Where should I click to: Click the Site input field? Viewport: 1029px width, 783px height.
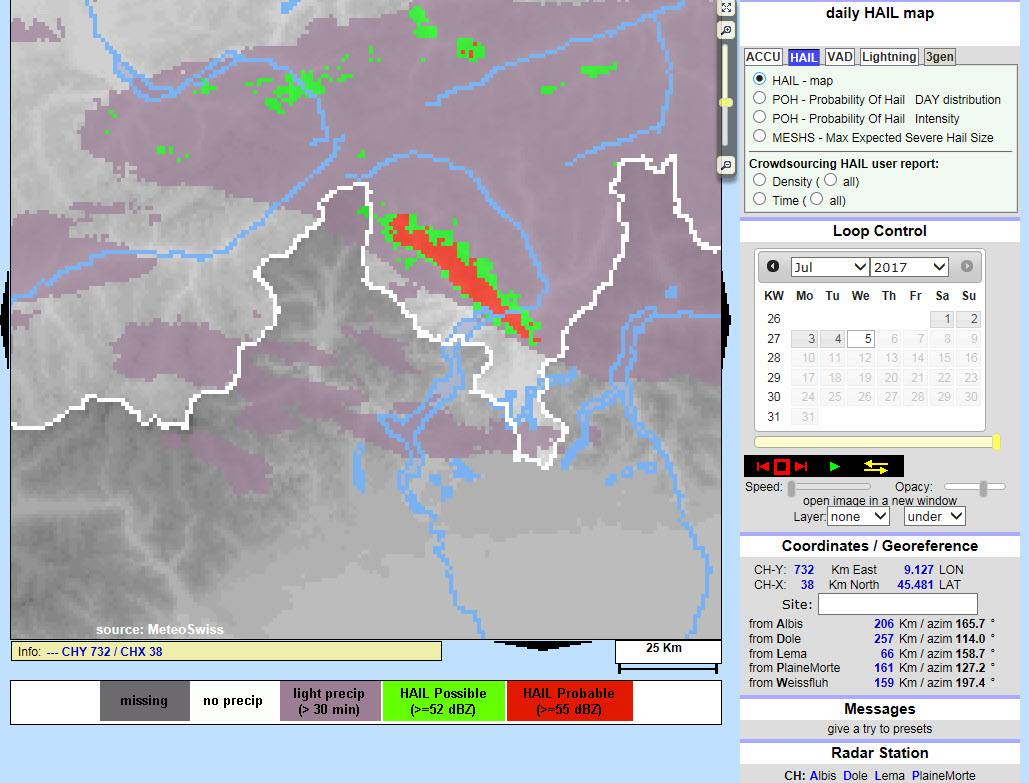(897, 604)
